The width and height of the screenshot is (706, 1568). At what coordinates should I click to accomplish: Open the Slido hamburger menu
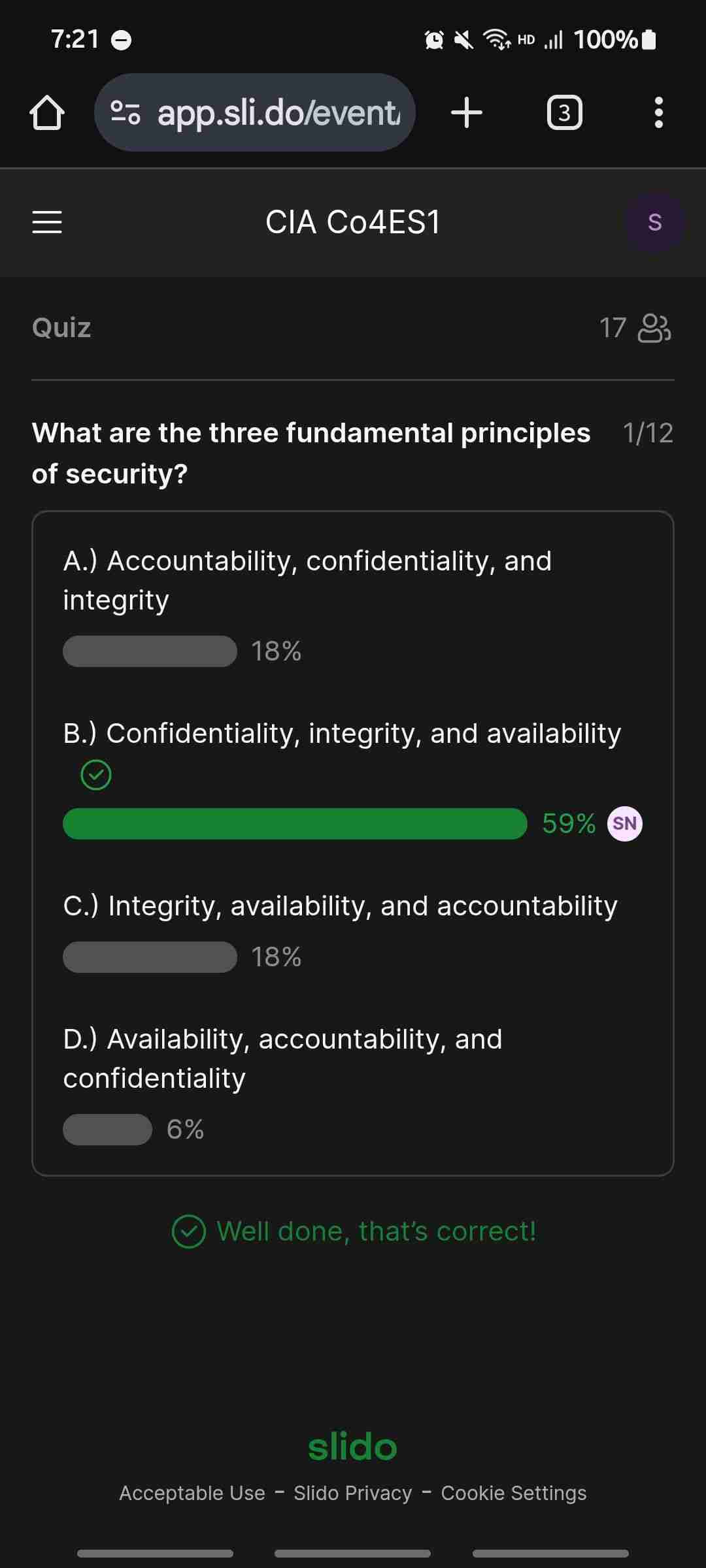[x=47, y=222]
